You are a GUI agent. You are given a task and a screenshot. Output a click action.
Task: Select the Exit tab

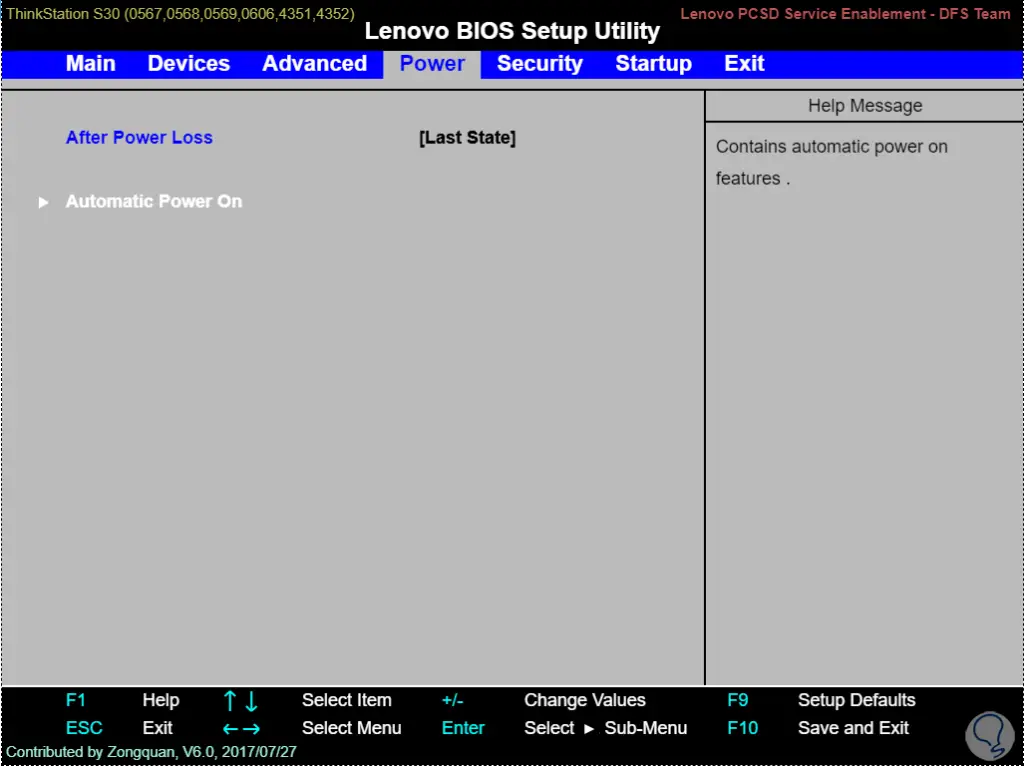pos(744,64)
